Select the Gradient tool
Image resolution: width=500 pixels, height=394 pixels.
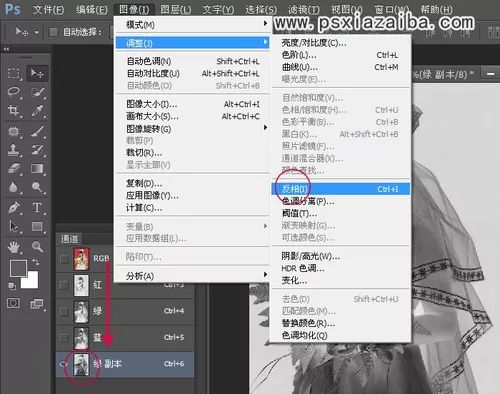pos(37,168)
